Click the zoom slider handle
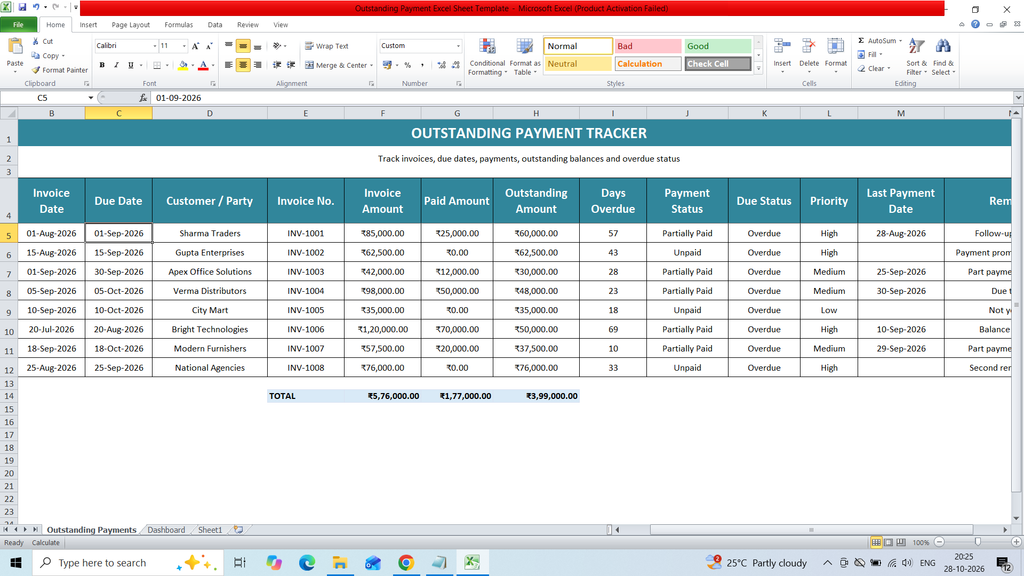This screenshot has height=576, width=1024. pyautogui.click(x=978, y=542)
